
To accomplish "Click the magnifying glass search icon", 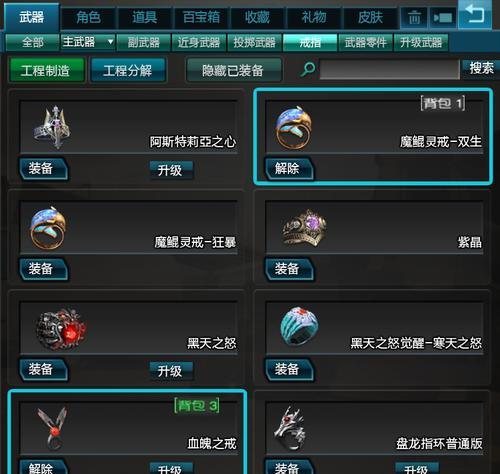I will tap(308, 69).
